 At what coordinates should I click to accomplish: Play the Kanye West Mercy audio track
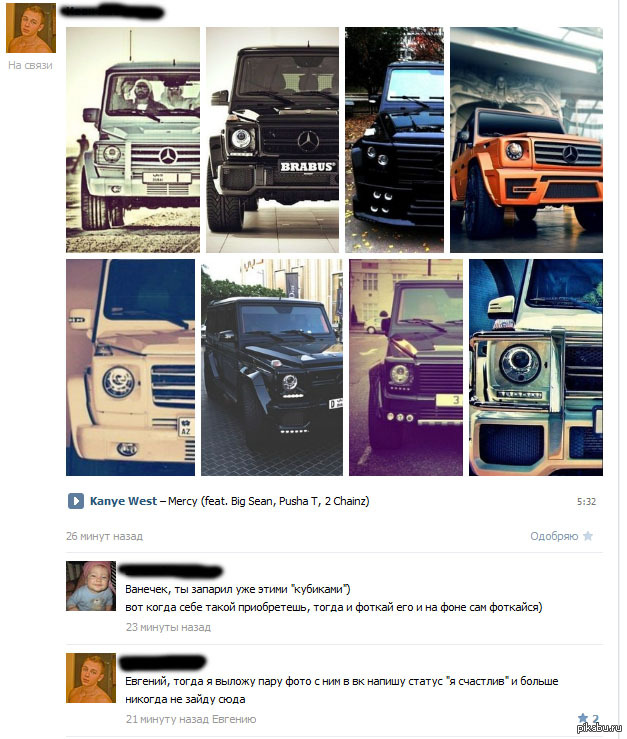[75, 501]
